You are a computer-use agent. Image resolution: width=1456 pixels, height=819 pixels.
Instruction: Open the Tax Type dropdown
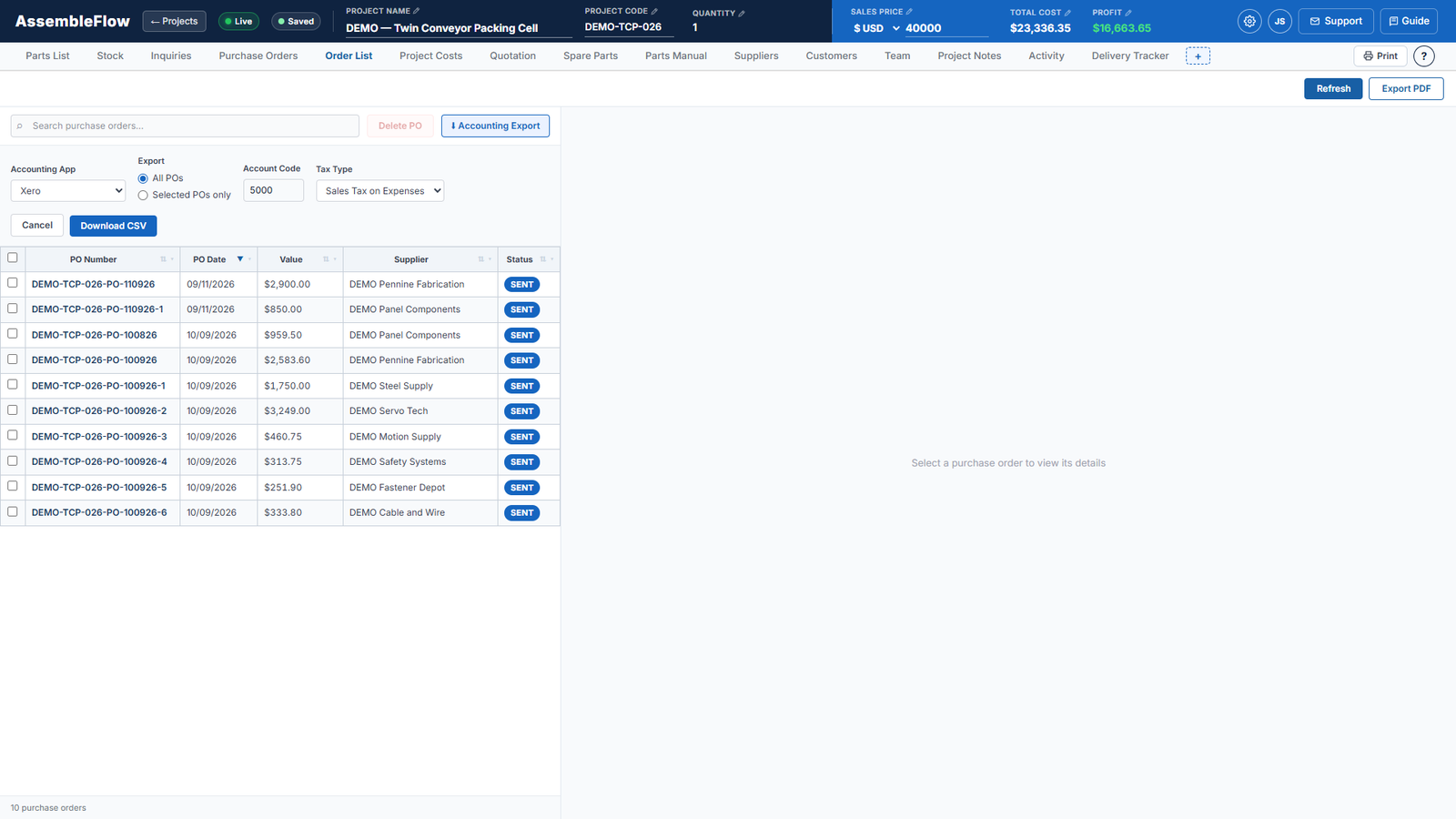pos(379,191)
